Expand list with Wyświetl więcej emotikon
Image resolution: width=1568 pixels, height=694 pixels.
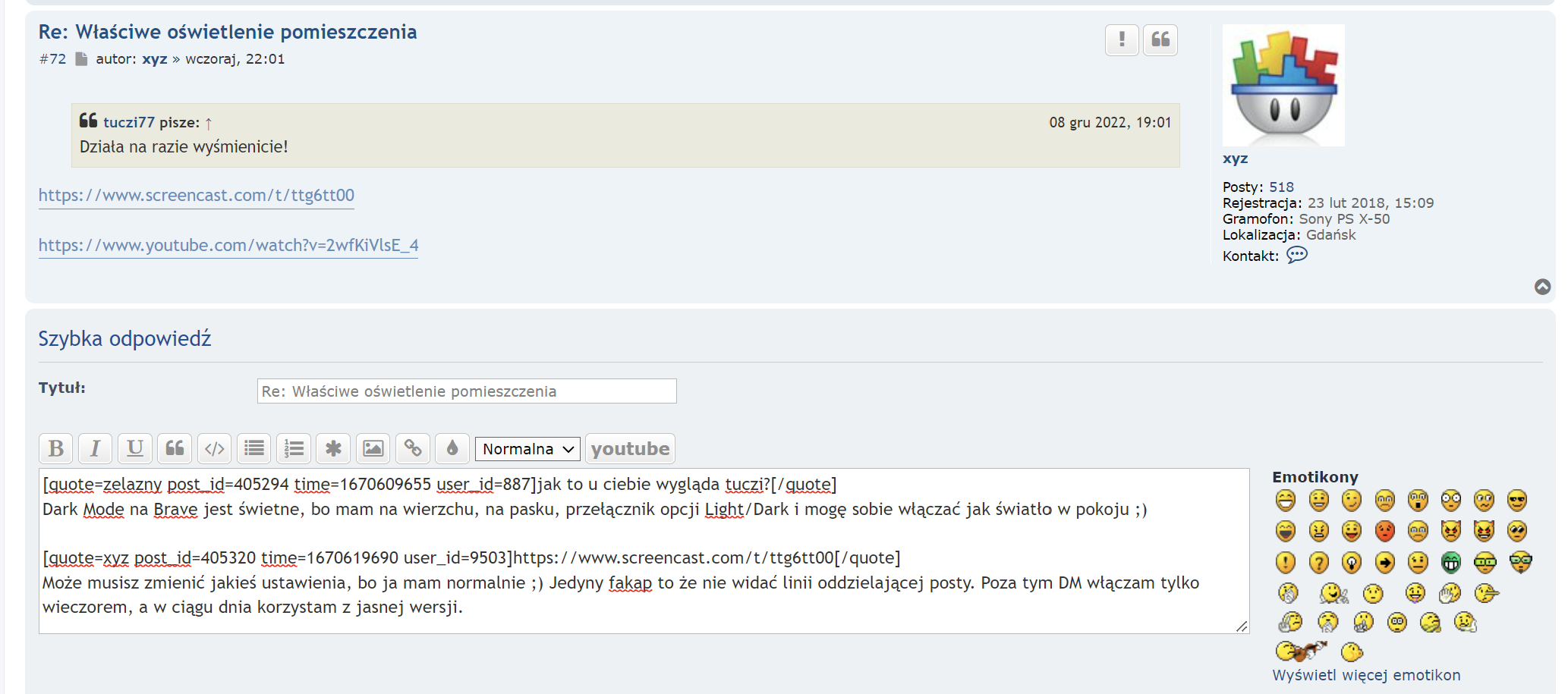pos(1365,675)
